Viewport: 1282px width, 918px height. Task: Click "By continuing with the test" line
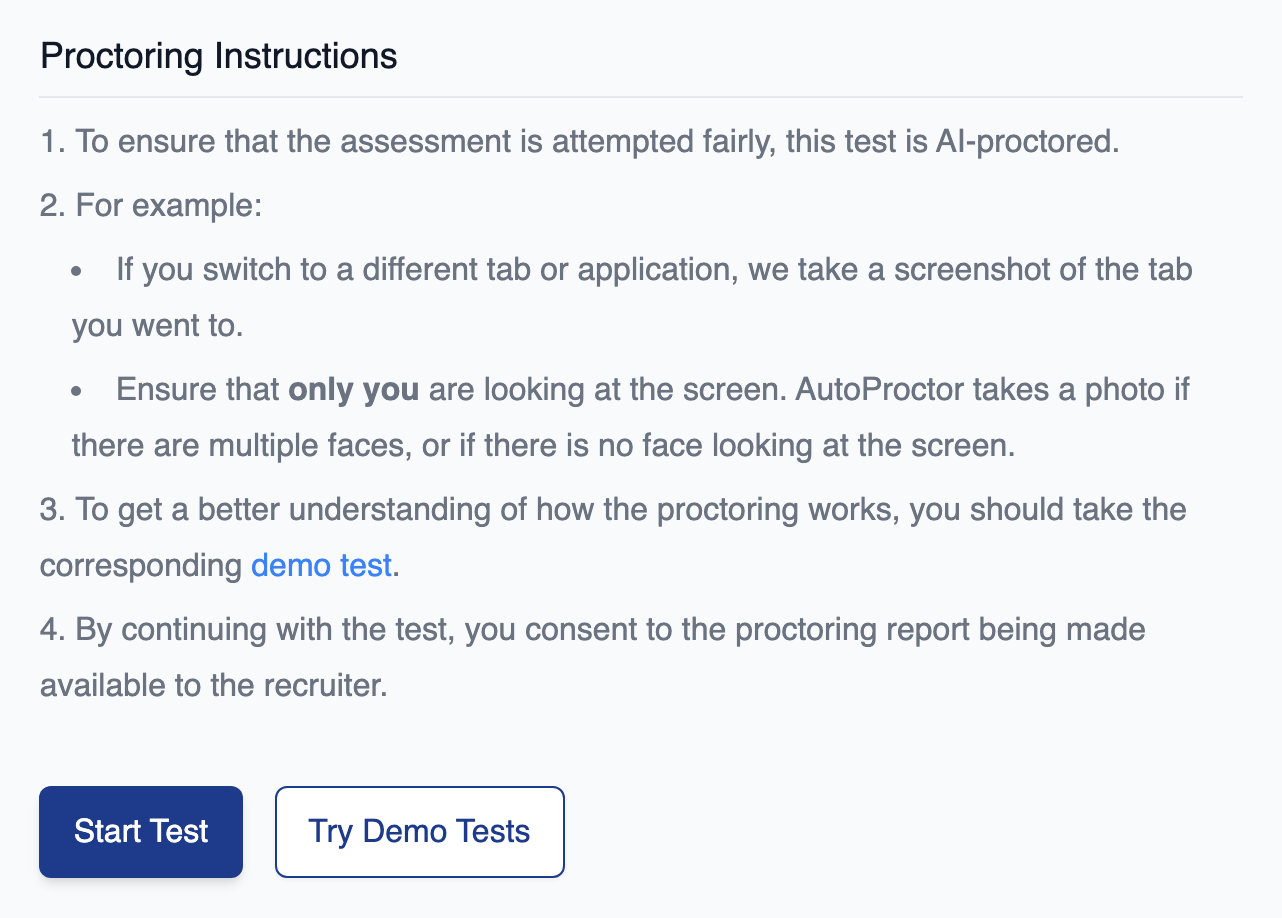[593, 630]
